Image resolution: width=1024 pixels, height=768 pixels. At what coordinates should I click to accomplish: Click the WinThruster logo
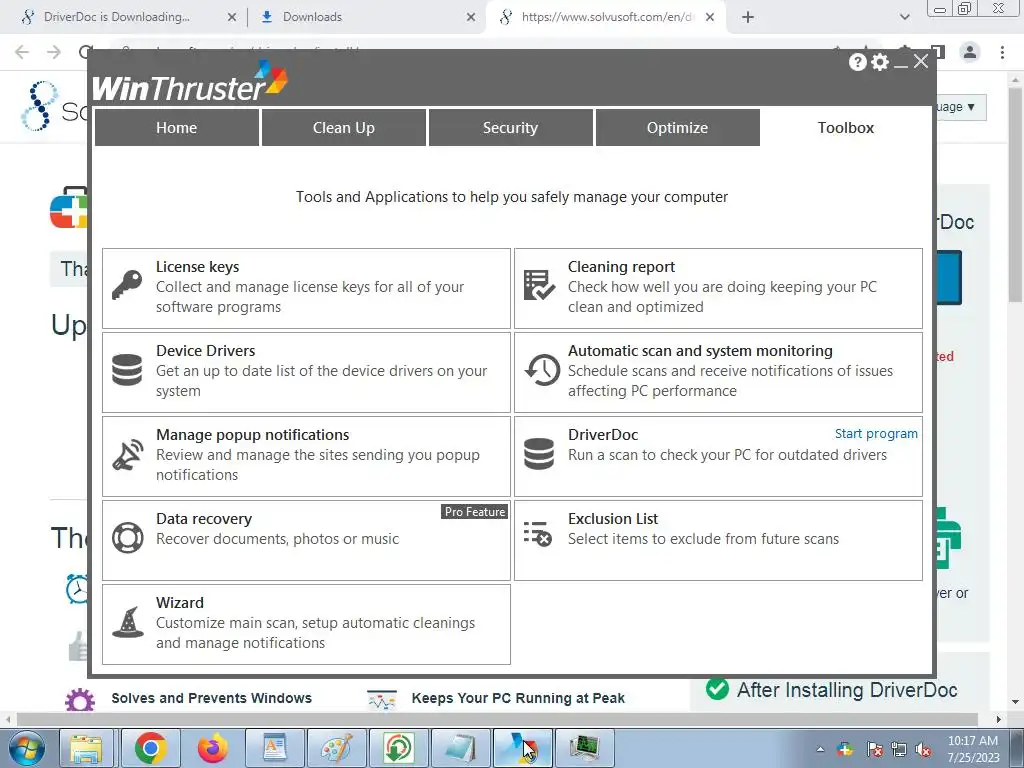click(x=189, y=82)
